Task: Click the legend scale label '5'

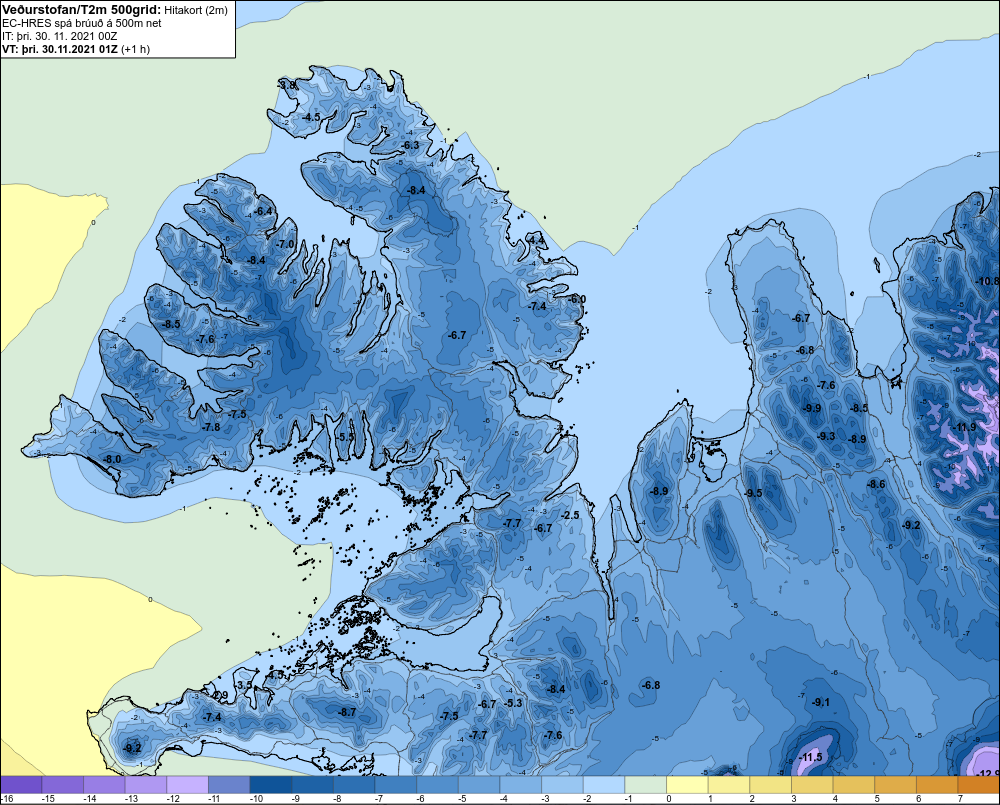Action: tap(877, 799)
